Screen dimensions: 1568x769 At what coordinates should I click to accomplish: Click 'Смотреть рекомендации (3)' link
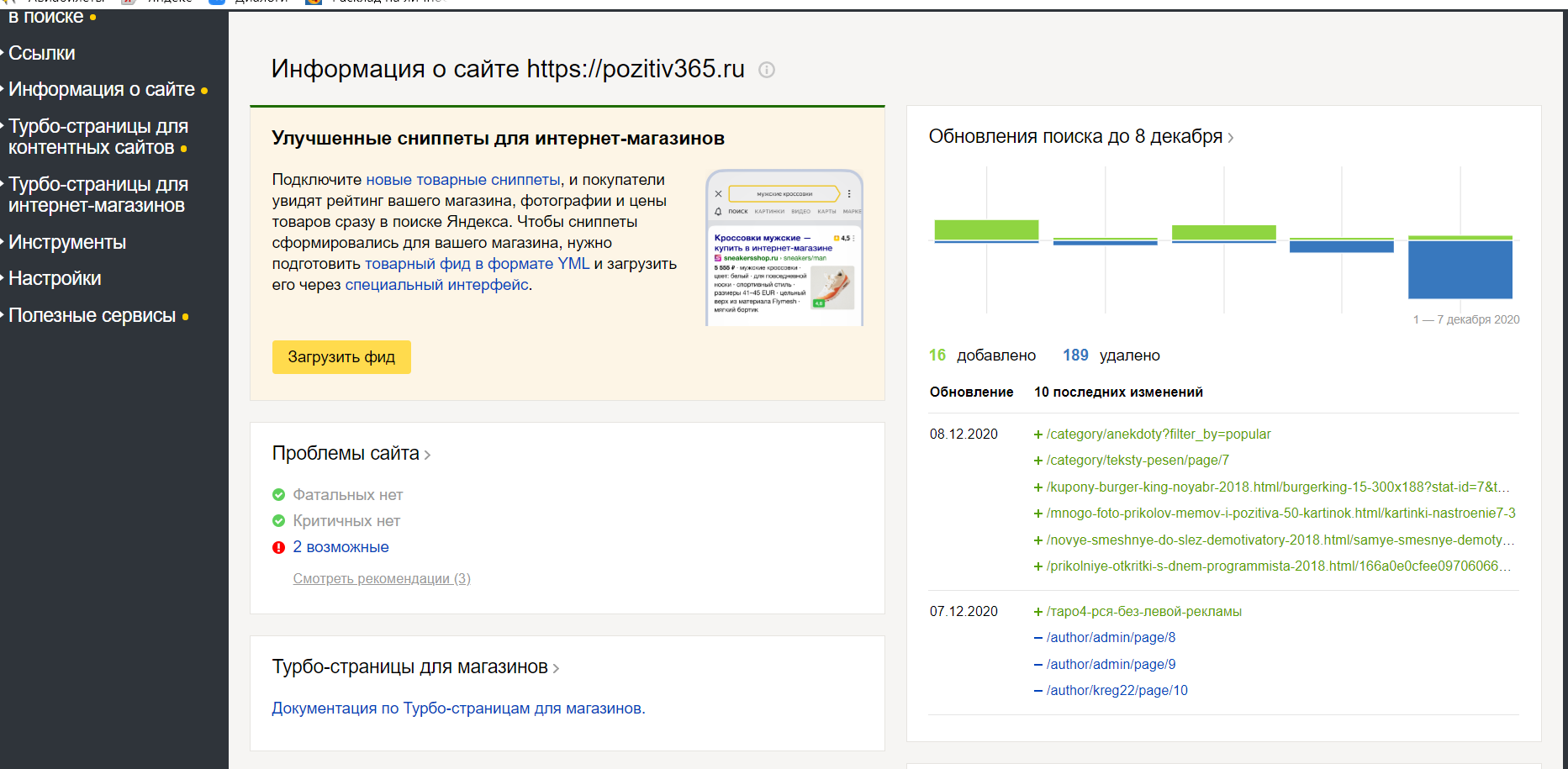click(382, 578)
